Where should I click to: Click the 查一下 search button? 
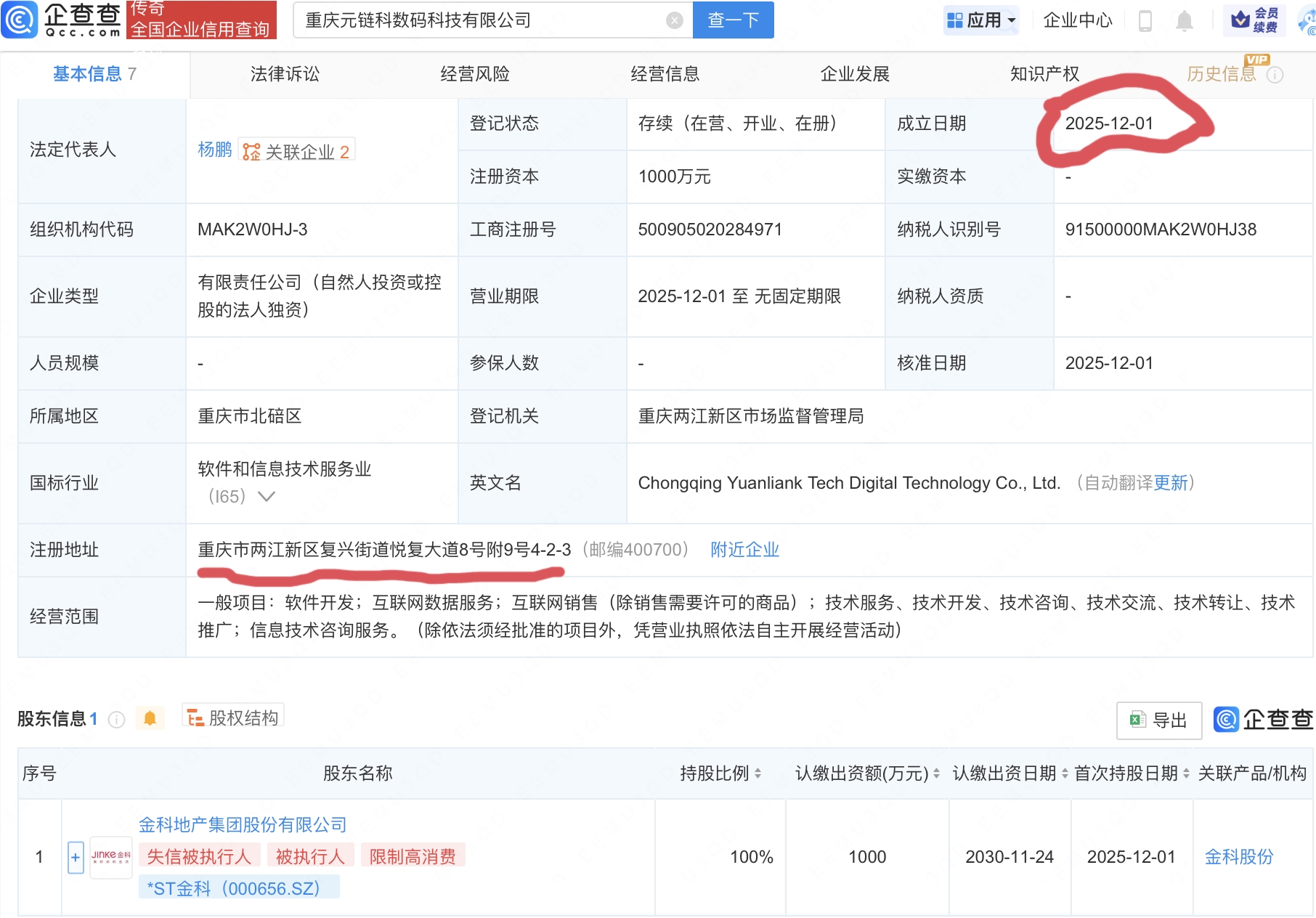coord(734,20)
